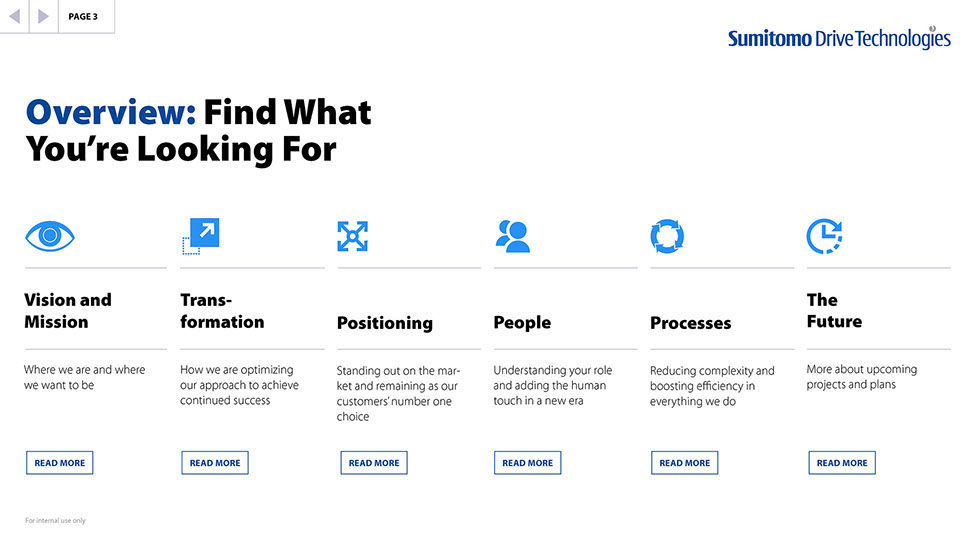Open Read More under The Future
976x549 pixels.
point(842,463)
